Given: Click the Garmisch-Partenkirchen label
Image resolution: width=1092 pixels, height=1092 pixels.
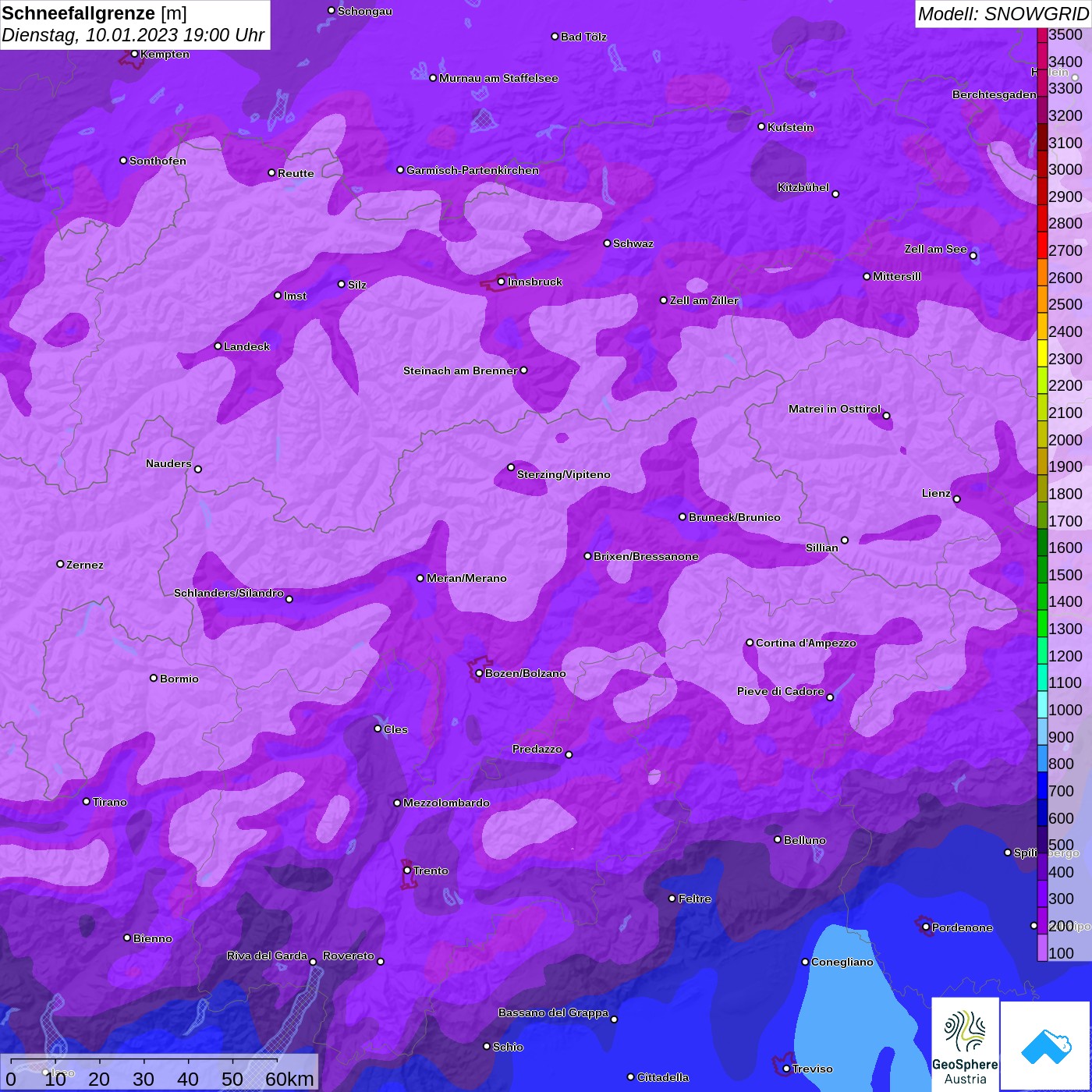Looking at the screenshot, I should coord(472,170).
